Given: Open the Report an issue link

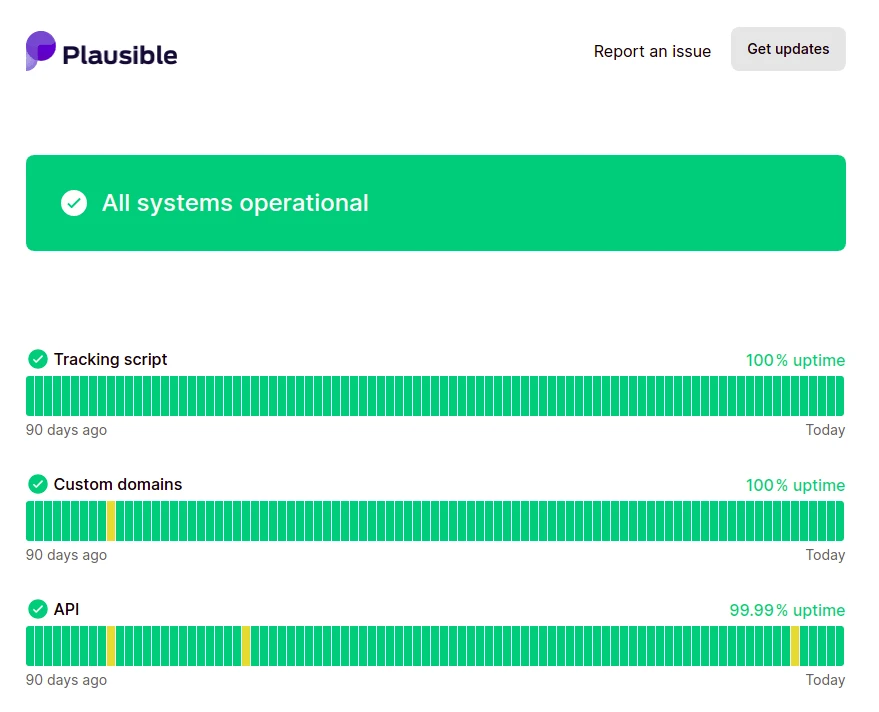Looking at the screenshot, I should coord(652,51).
